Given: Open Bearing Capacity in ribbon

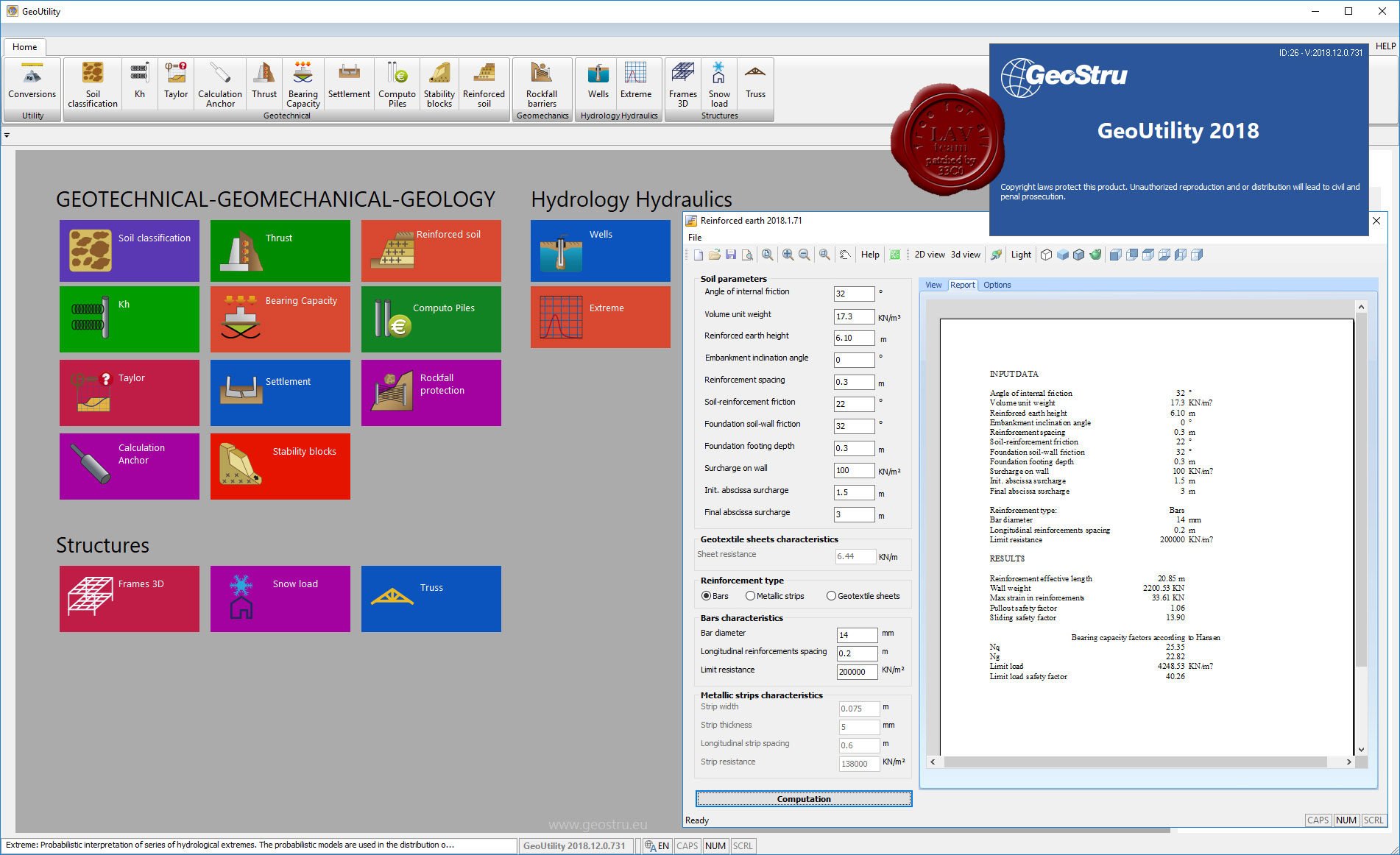Looking at the screenshot, I should [x=303, y=84].
